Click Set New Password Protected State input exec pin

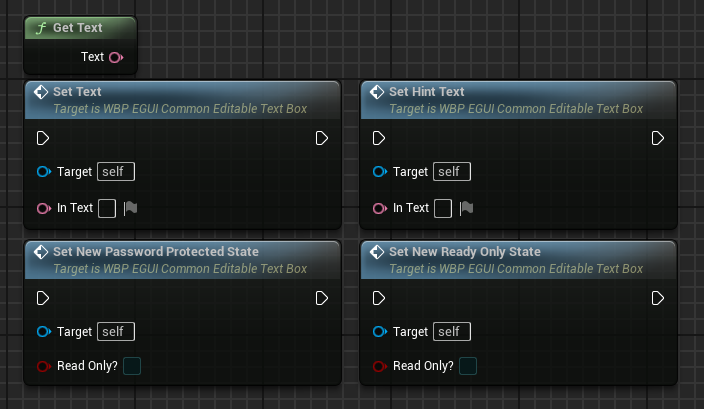[x=43, y=298]
